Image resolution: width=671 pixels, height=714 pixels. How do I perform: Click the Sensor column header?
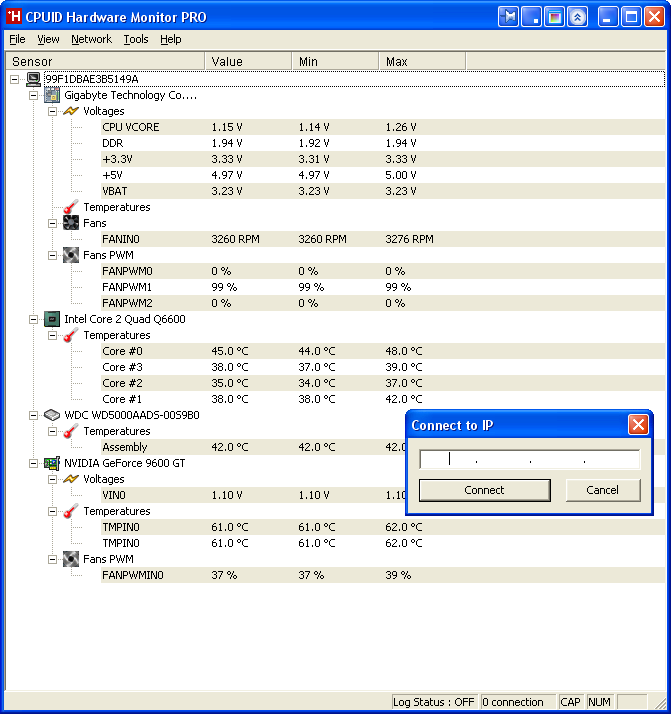click(105, 61)
